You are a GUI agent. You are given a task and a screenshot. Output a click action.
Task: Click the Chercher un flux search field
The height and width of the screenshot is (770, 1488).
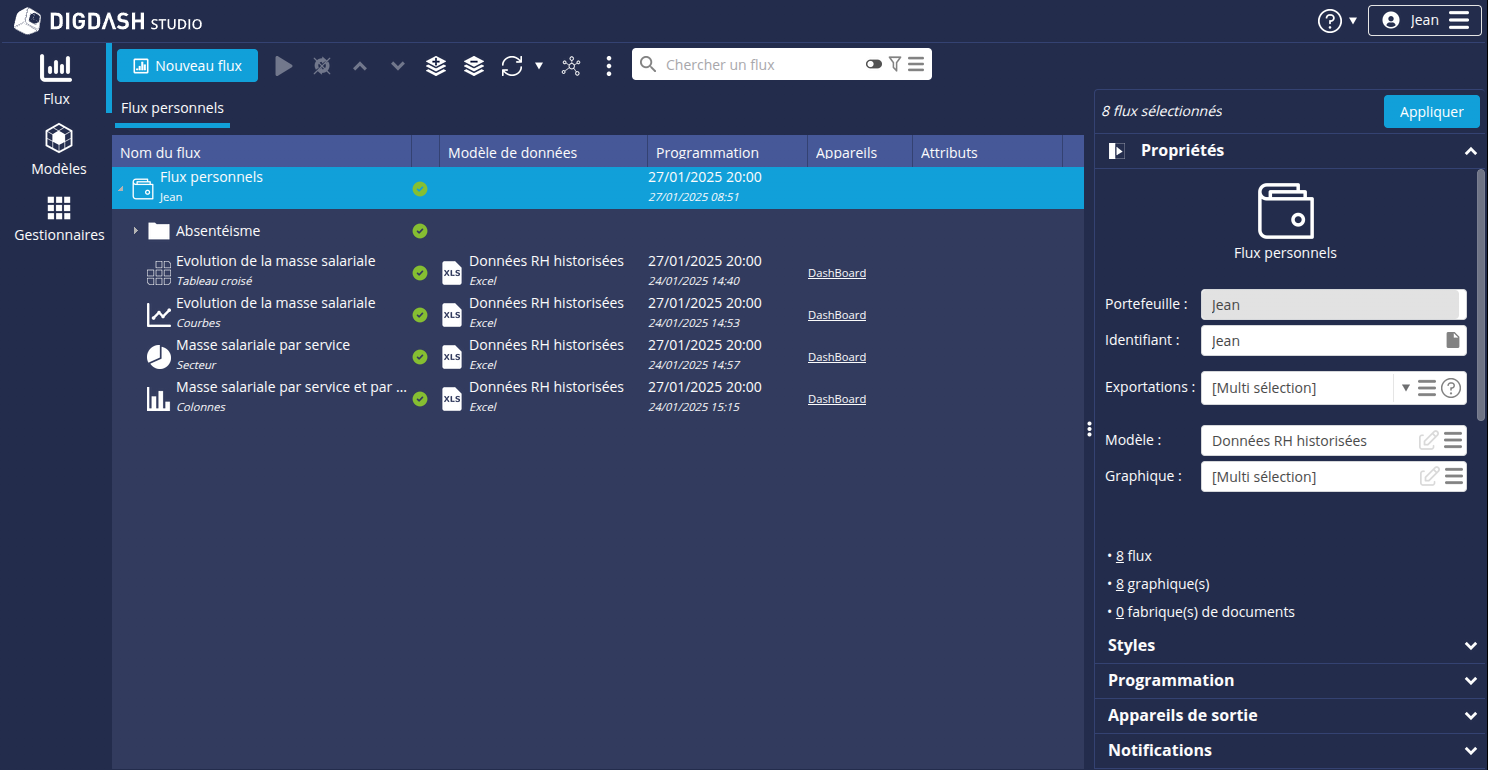pyautogui.click(x=758, y=65)
